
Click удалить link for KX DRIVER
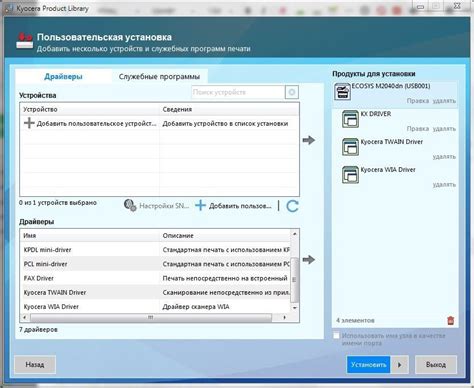click(444, 129)
